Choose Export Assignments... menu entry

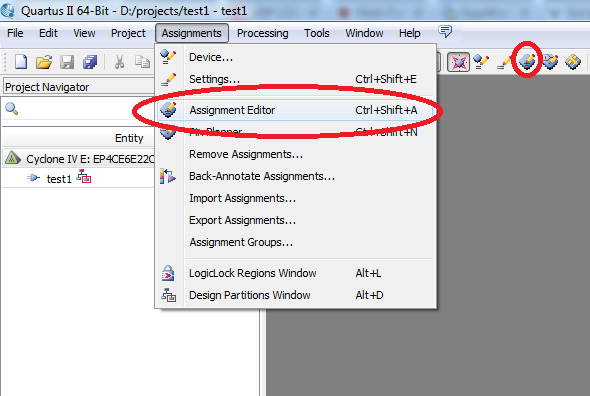[296, 220]
